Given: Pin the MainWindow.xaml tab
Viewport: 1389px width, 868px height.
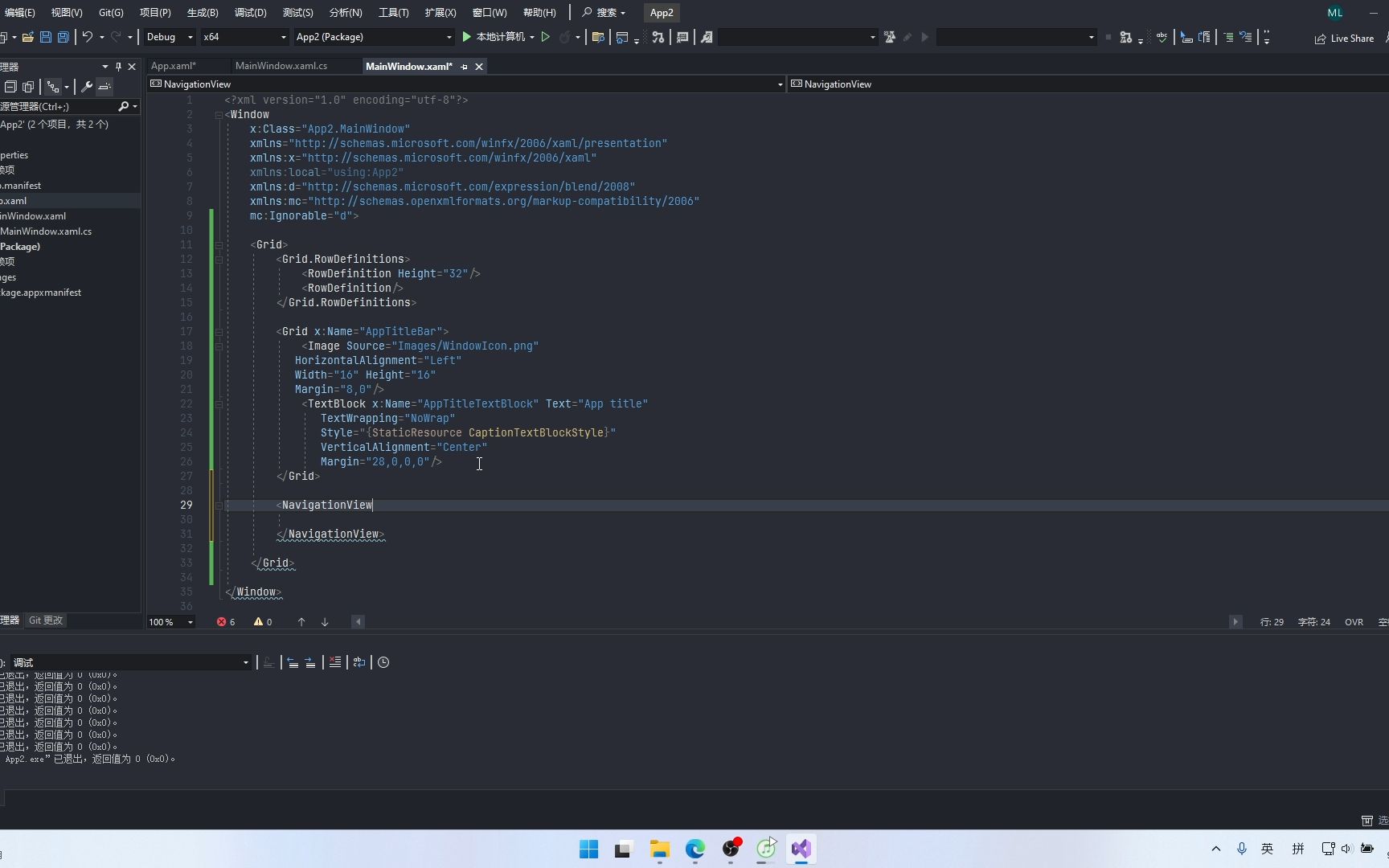Looking at the screenshot, I should pyautogui.click(x=465, y=67).
